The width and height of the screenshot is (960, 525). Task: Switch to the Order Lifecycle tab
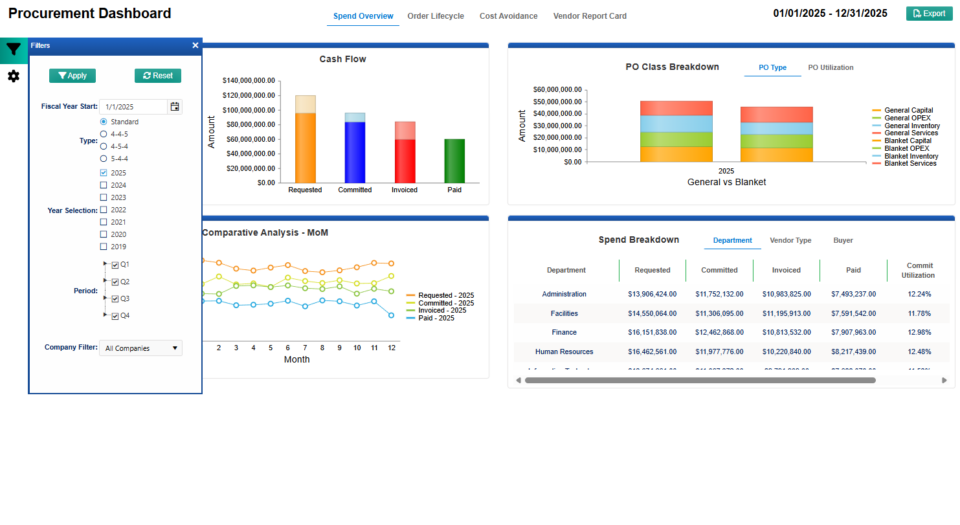435,16
